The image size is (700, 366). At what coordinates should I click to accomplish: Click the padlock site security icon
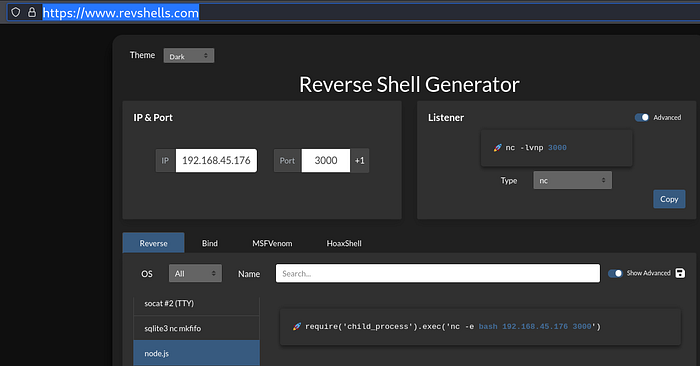32,12
